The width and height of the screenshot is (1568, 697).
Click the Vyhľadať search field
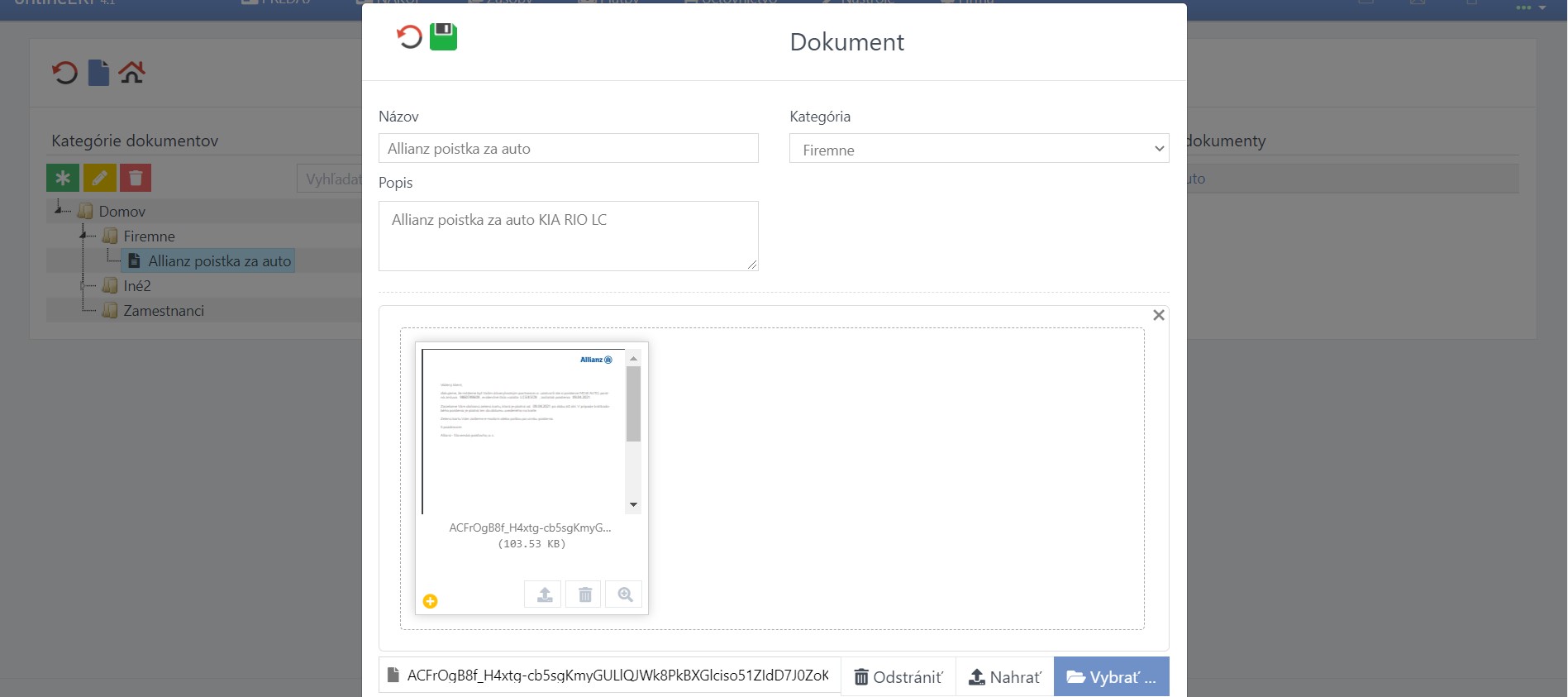(331, 179)
